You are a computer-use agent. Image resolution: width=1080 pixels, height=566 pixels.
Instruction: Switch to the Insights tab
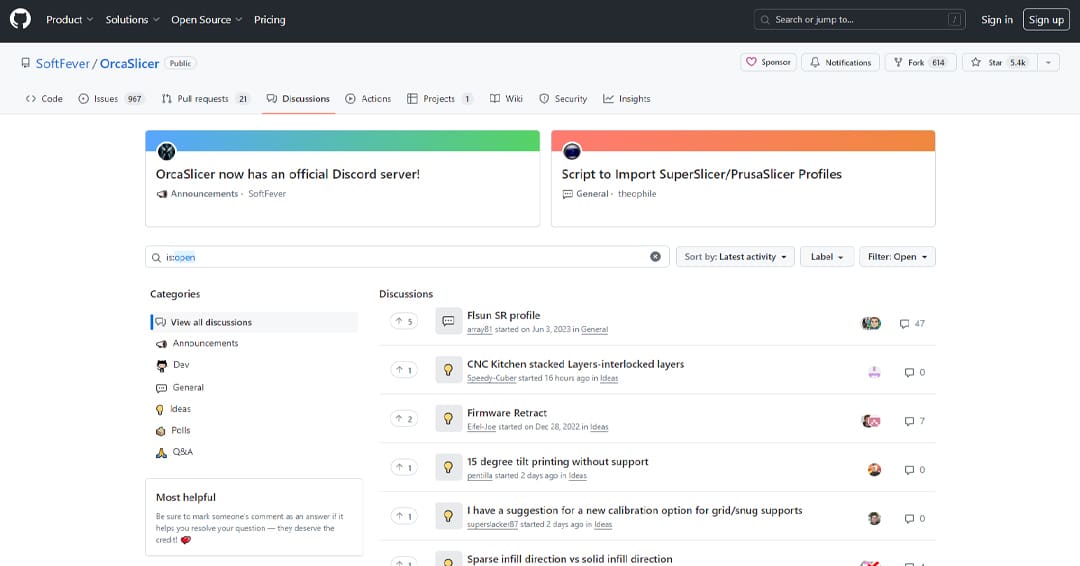[627, 98]
